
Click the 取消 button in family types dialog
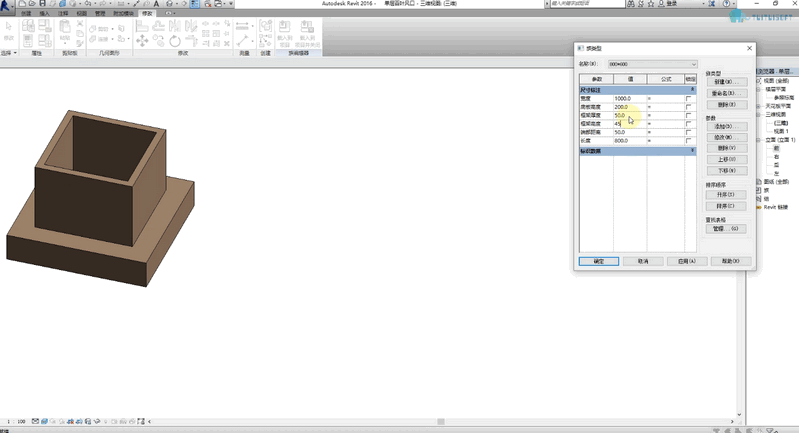(643, 261)
